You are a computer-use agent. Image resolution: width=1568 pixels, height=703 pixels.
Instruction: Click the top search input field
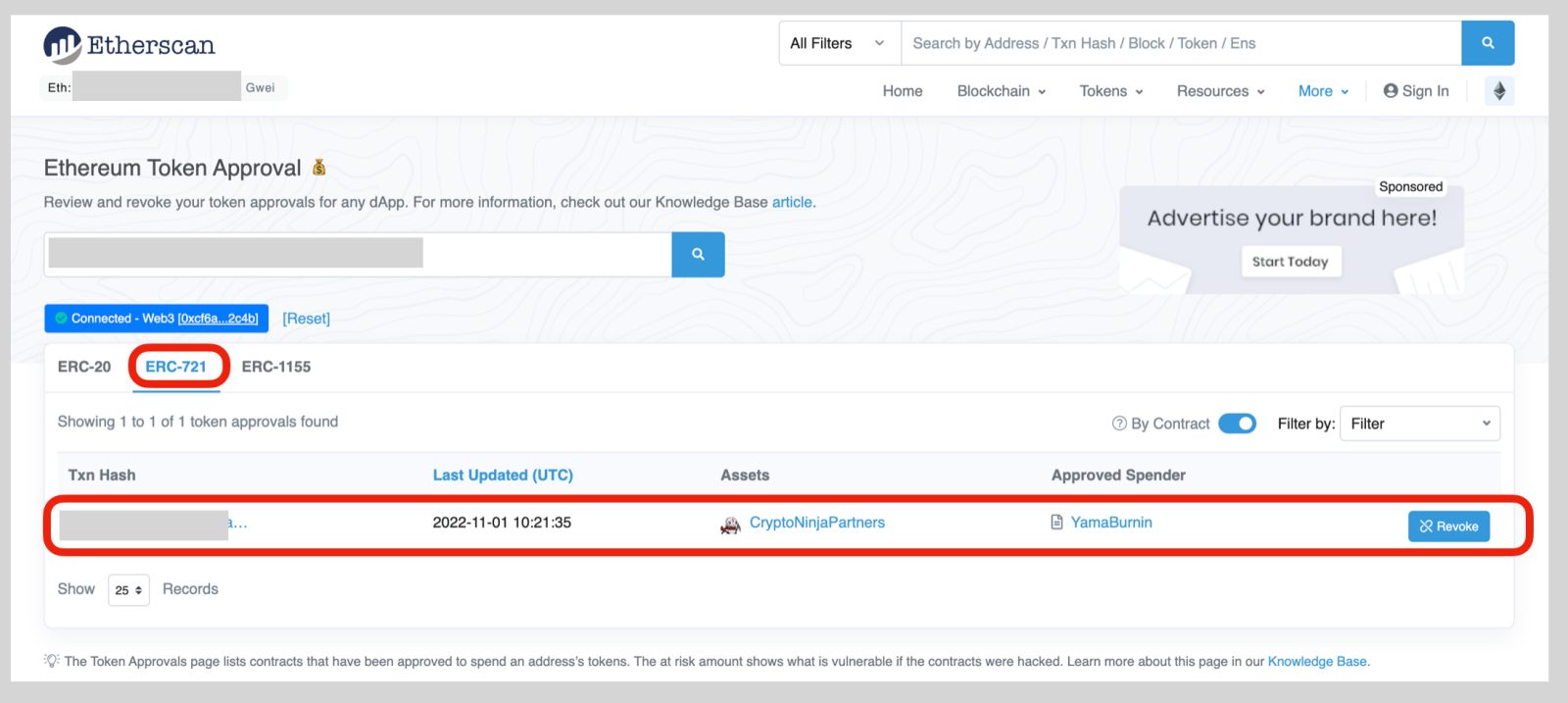click(1181, 43)
